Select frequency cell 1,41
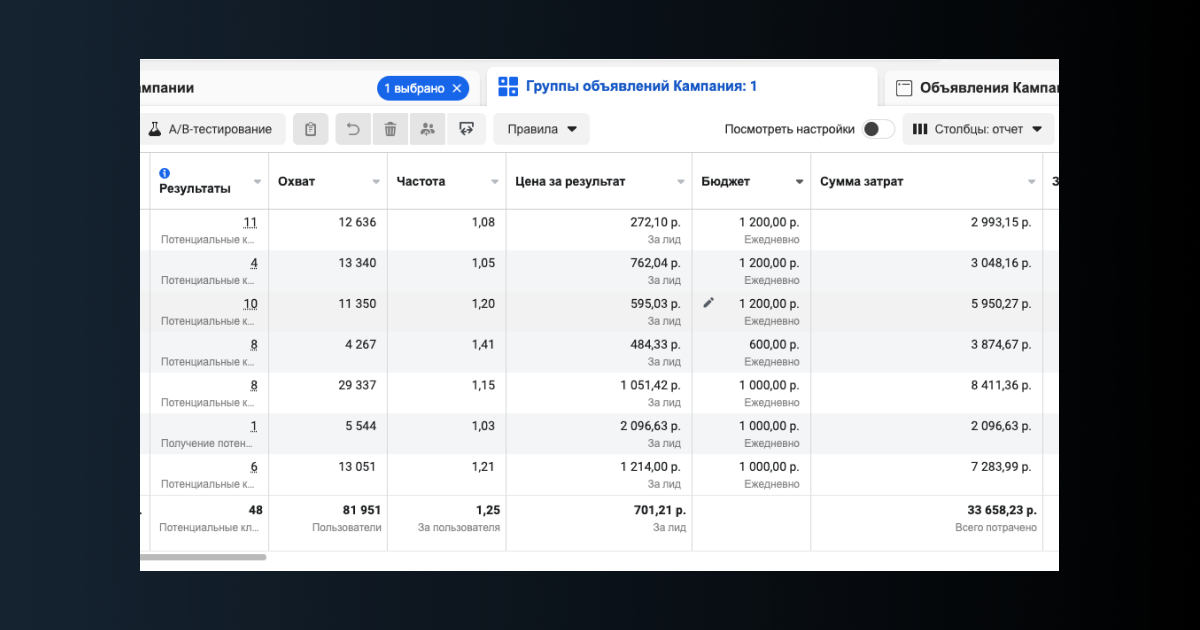Viewport: 1200px width, 630px height. [x=482, y=345]
